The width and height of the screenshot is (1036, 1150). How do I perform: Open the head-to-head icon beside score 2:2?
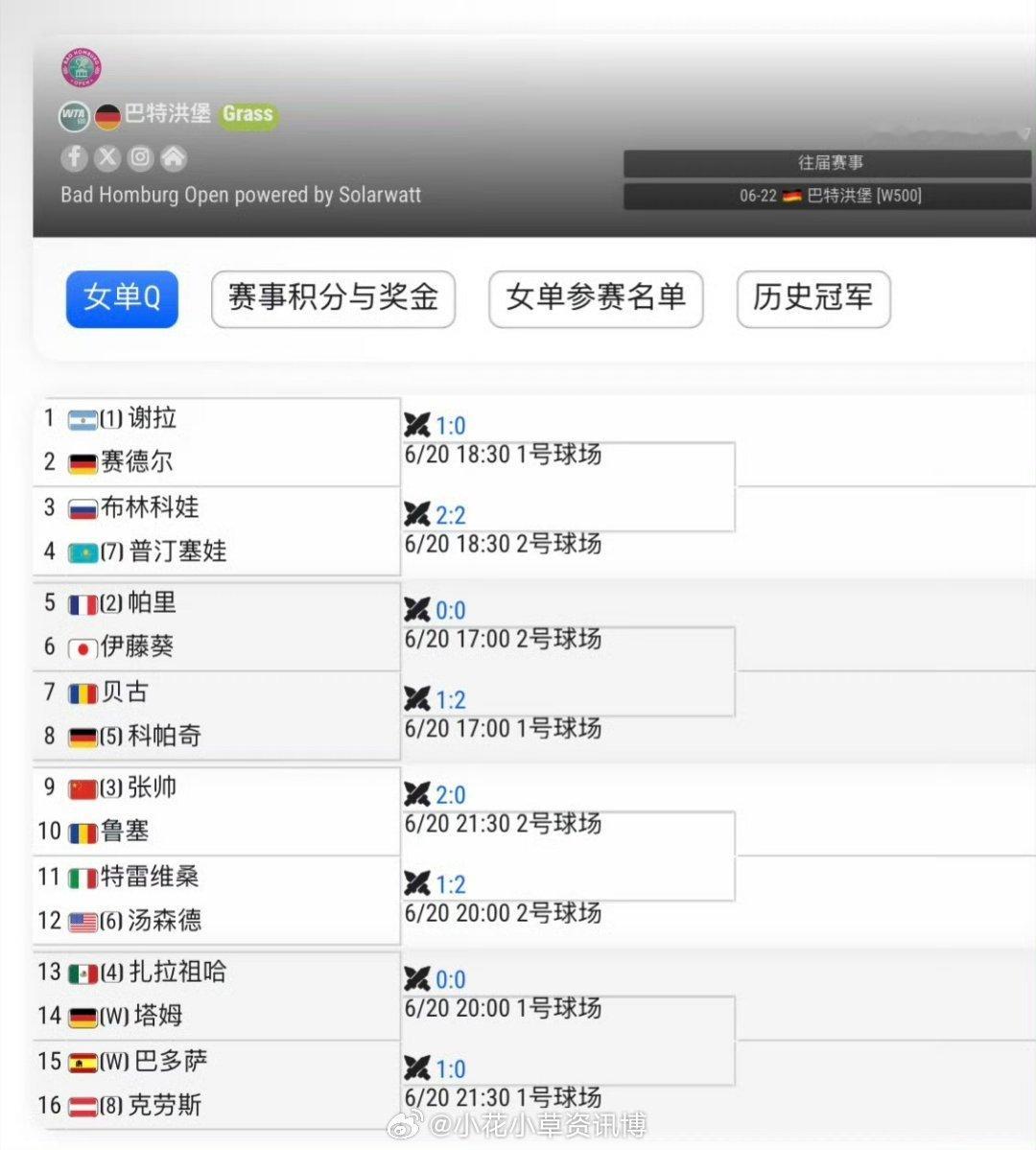point(416,514)
